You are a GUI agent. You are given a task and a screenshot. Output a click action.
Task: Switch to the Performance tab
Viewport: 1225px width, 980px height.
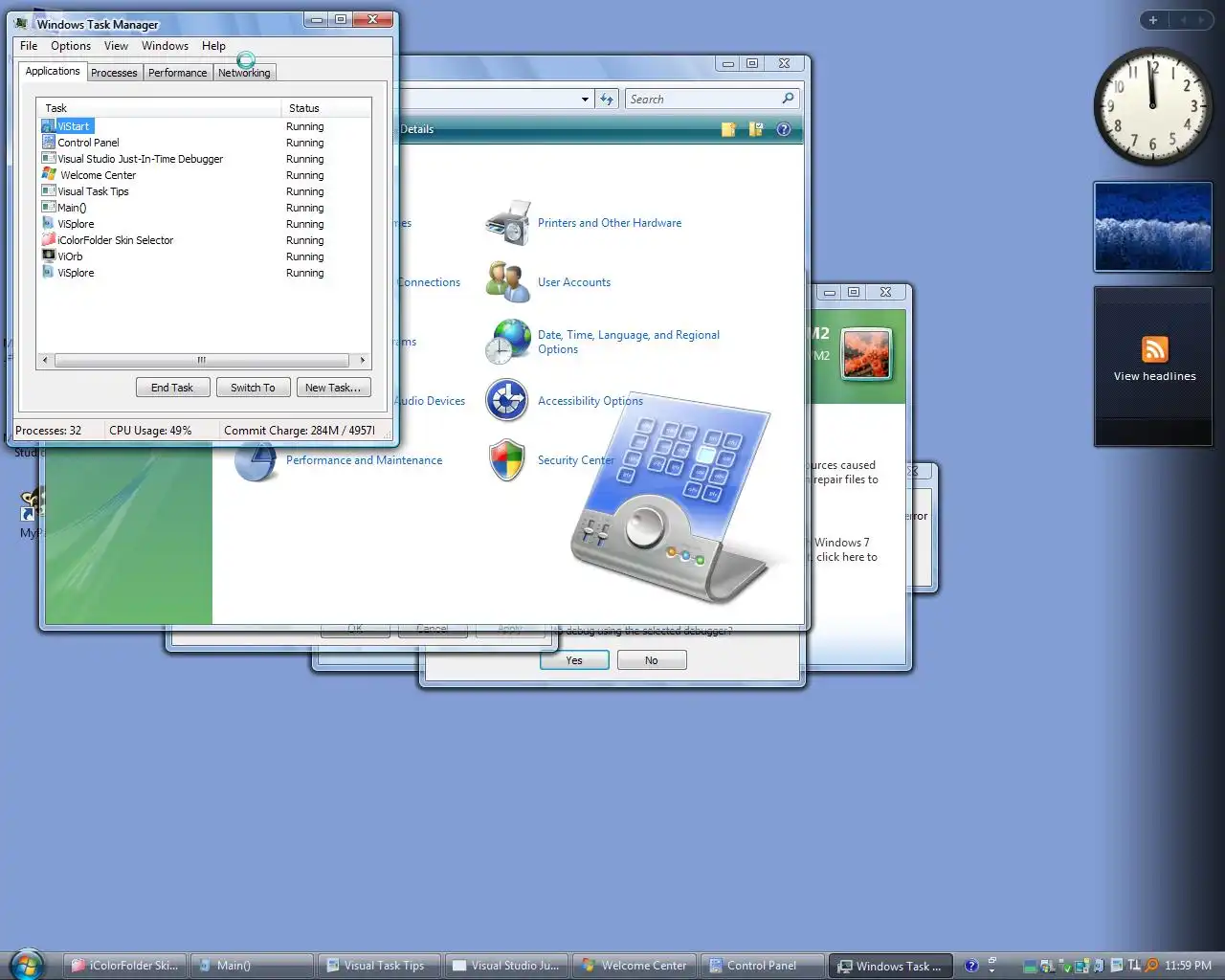[177, 73]
